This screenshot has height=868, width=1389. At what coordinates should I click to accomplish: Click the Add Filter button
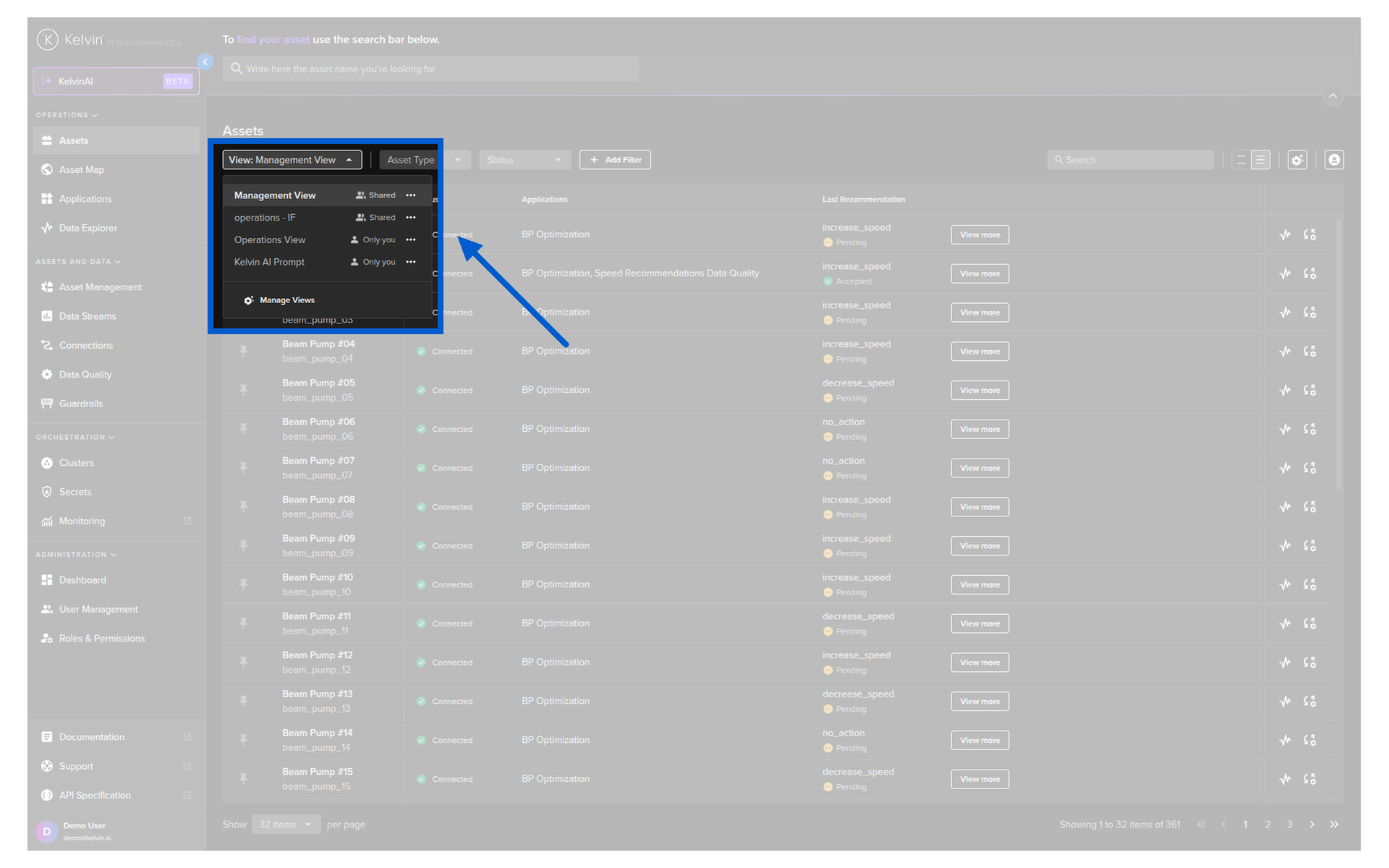pyautogui.click(x=615, y=160)
